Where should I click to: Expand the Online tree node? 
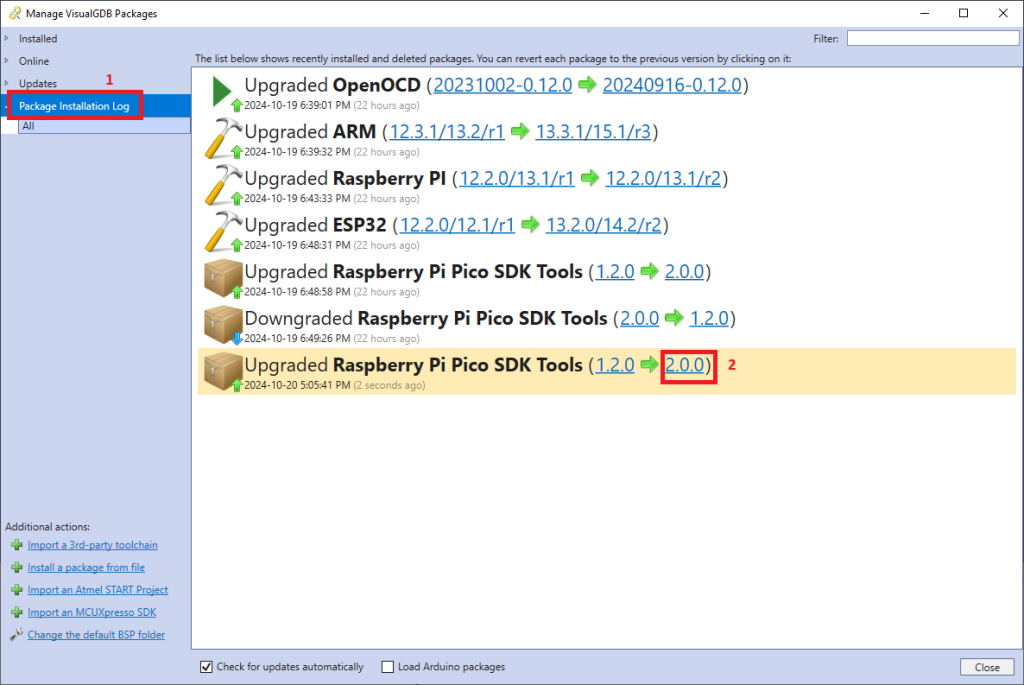point(7,61)
